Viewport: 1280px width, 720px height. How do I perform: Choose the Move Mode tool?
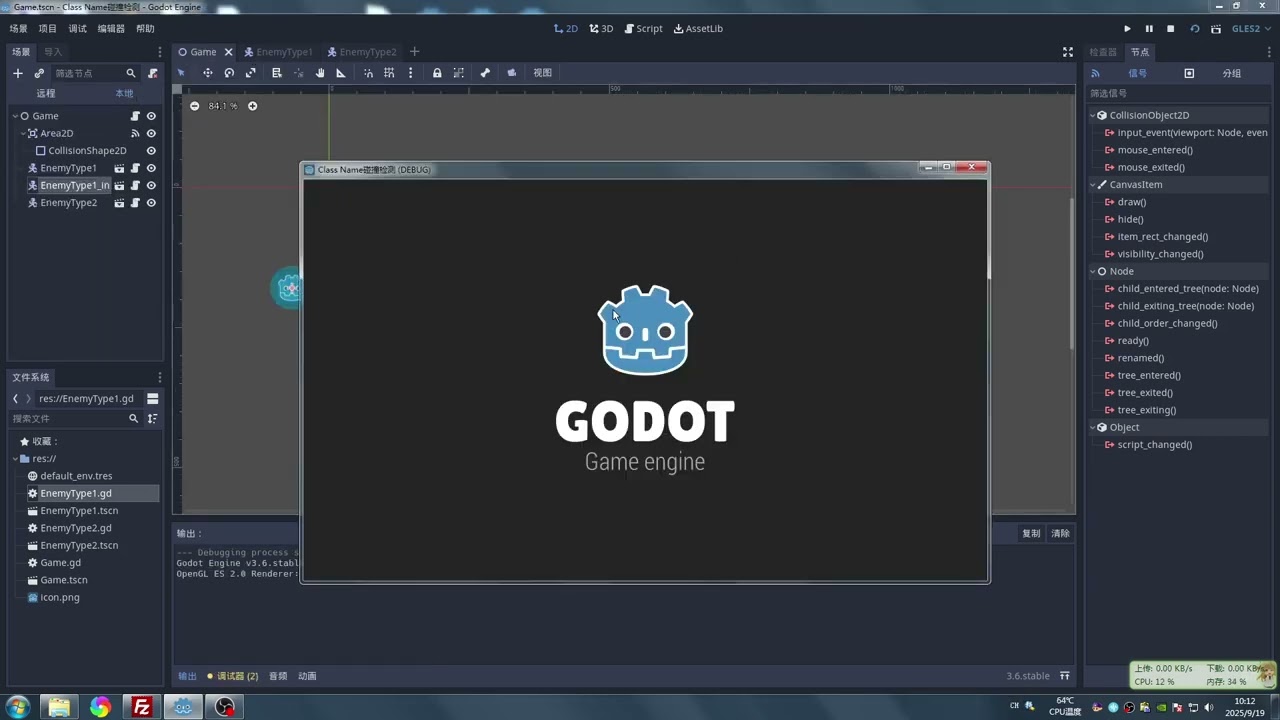tap(208, 73)
